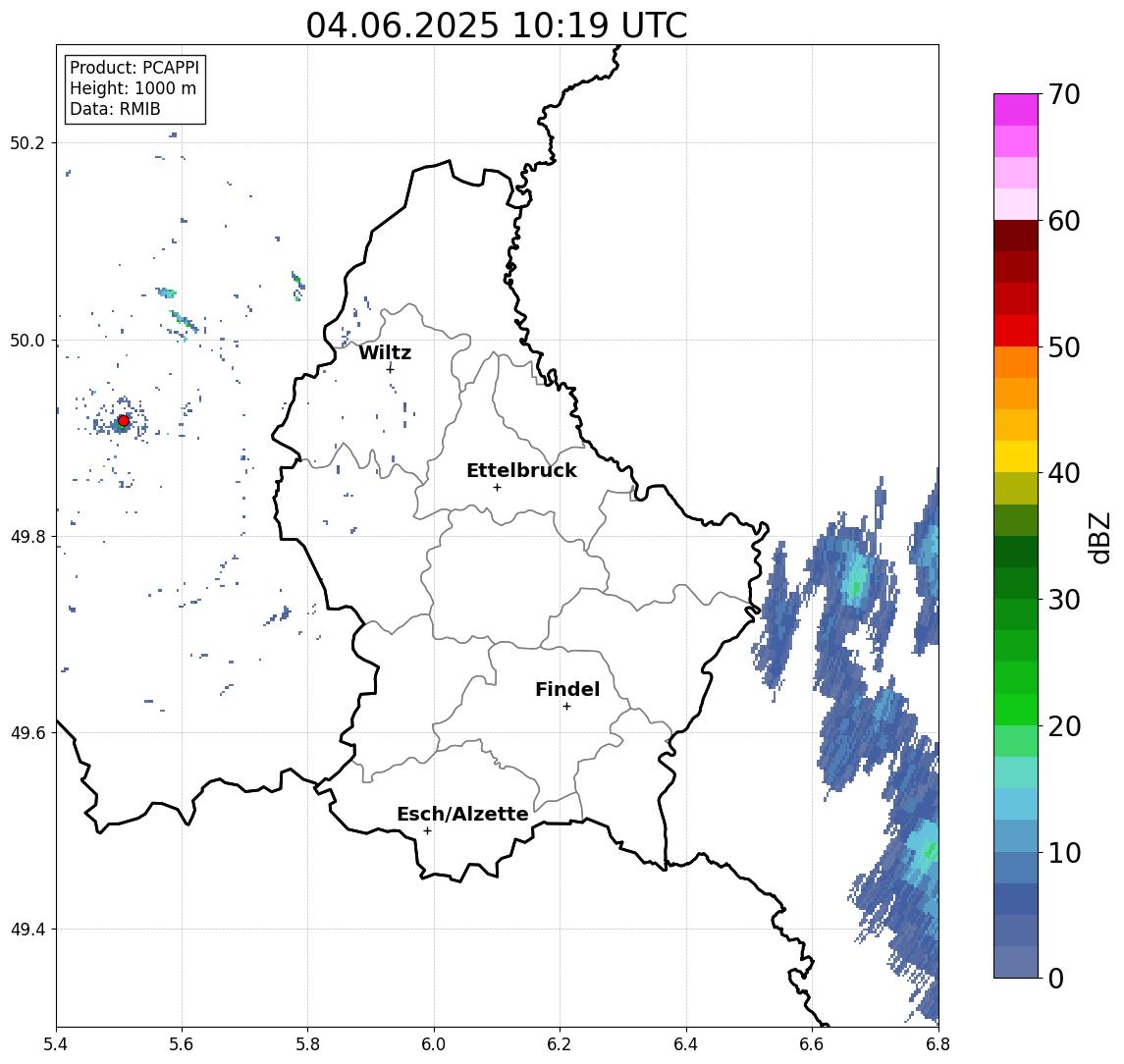Select the title '04.06.2025 10:19 UTC'
Viewport: 1124px width, 1064px height.
(x=497, y=26)
